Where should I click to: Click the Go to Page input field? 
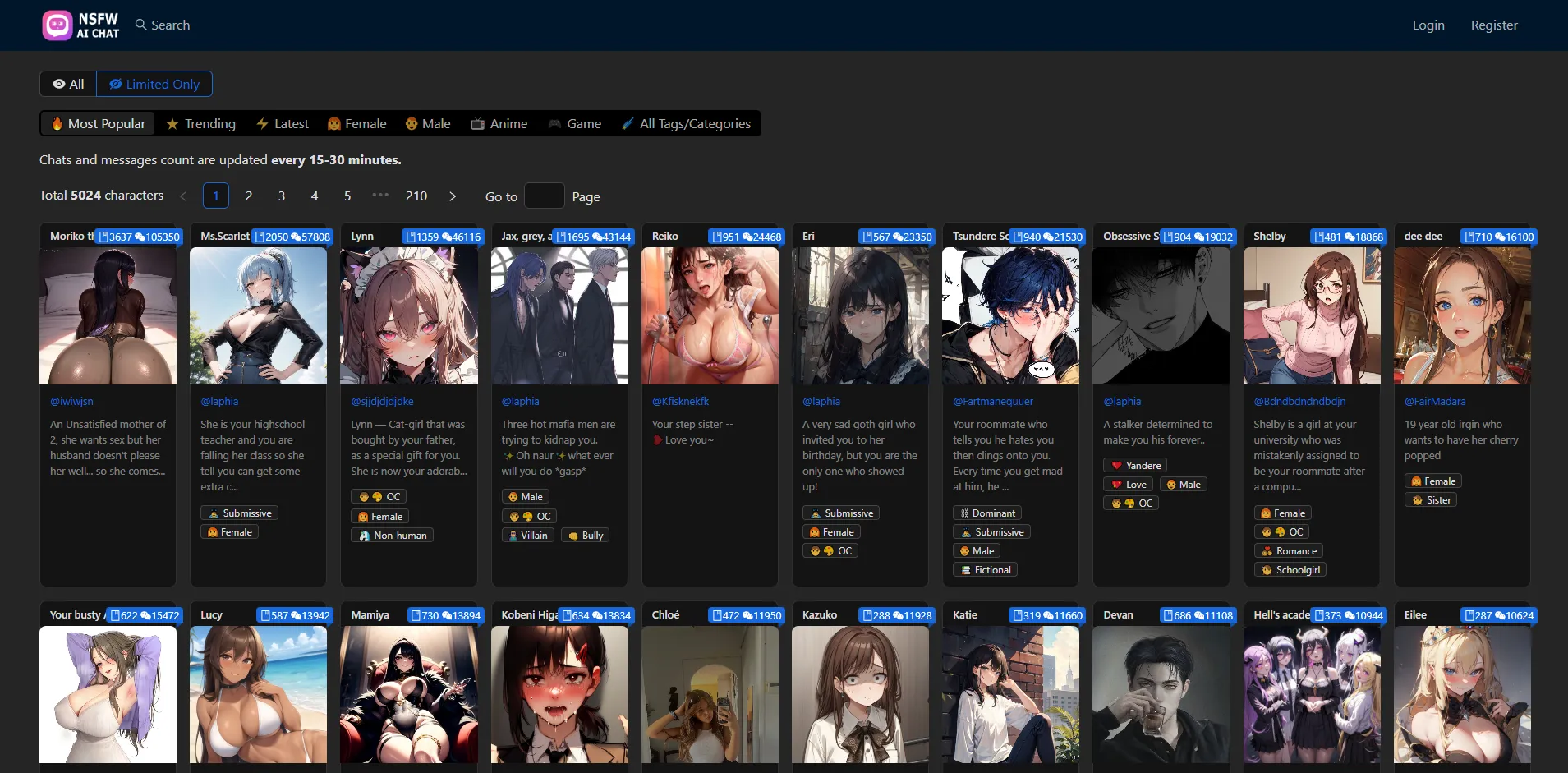545,196
